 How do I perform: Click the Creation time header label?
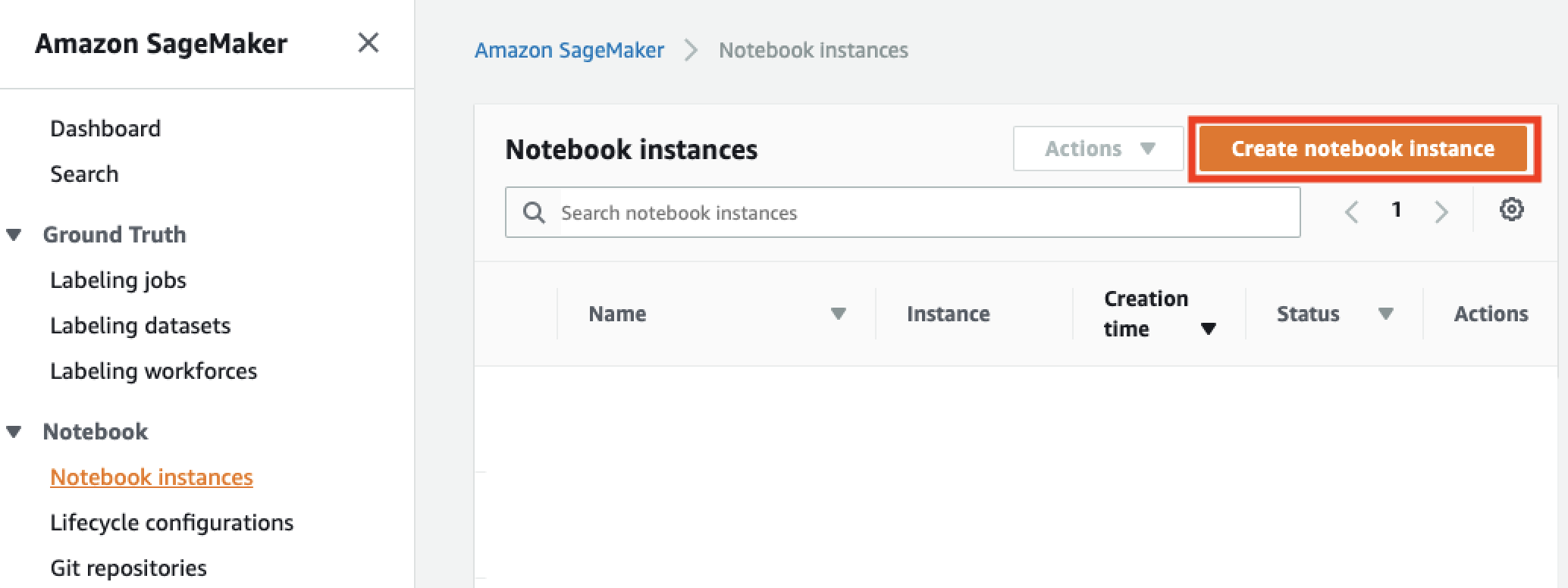point(1146,314)
